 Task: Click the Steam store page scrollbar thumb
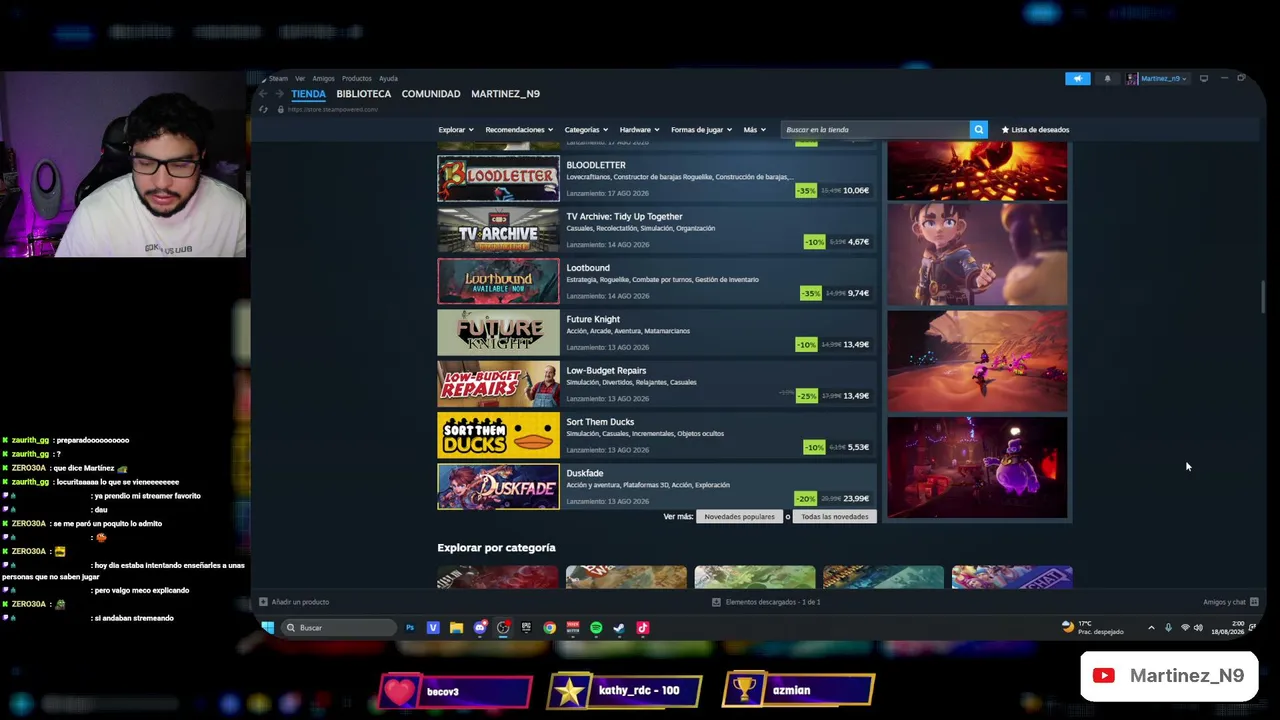[1262, 298]
